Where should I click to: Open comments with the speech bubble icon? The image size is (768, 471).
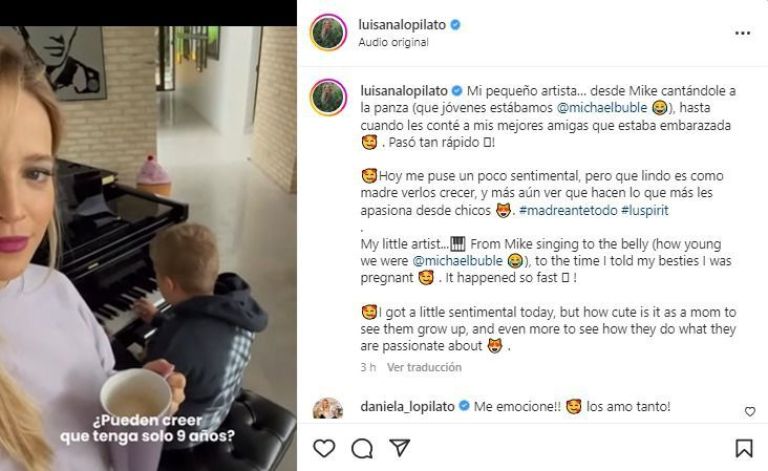pyautogui.click(x=362, y=448)
